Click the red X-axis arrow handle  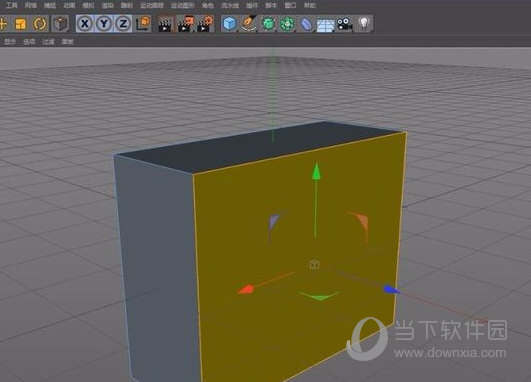tap(246, 289)
